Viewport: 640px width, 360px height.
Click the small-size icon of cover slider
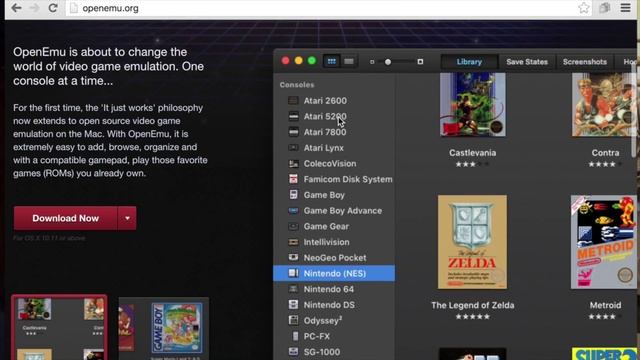coord(372,62)
